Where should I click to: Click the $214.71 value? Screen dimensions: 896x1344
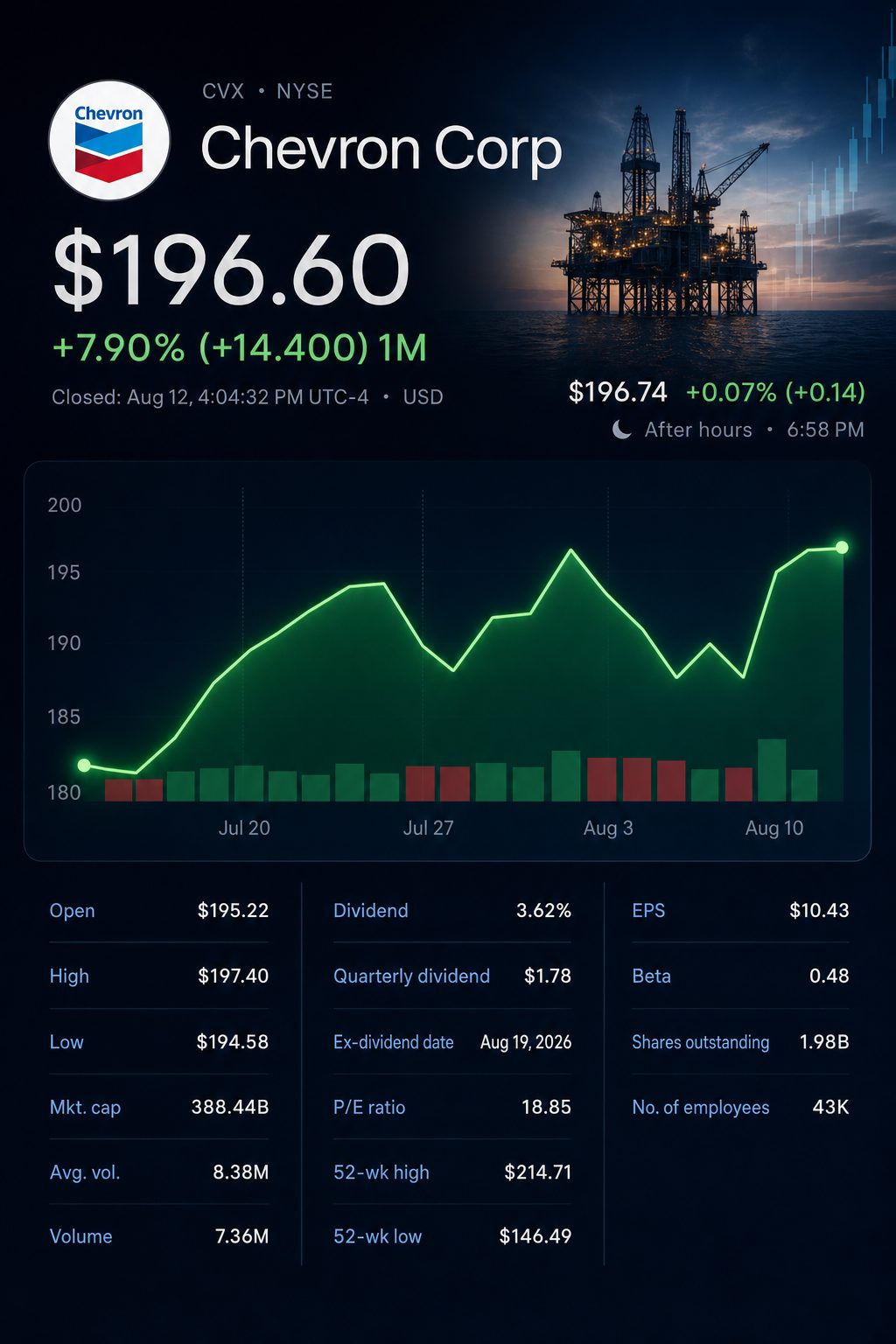[538, 1172]
